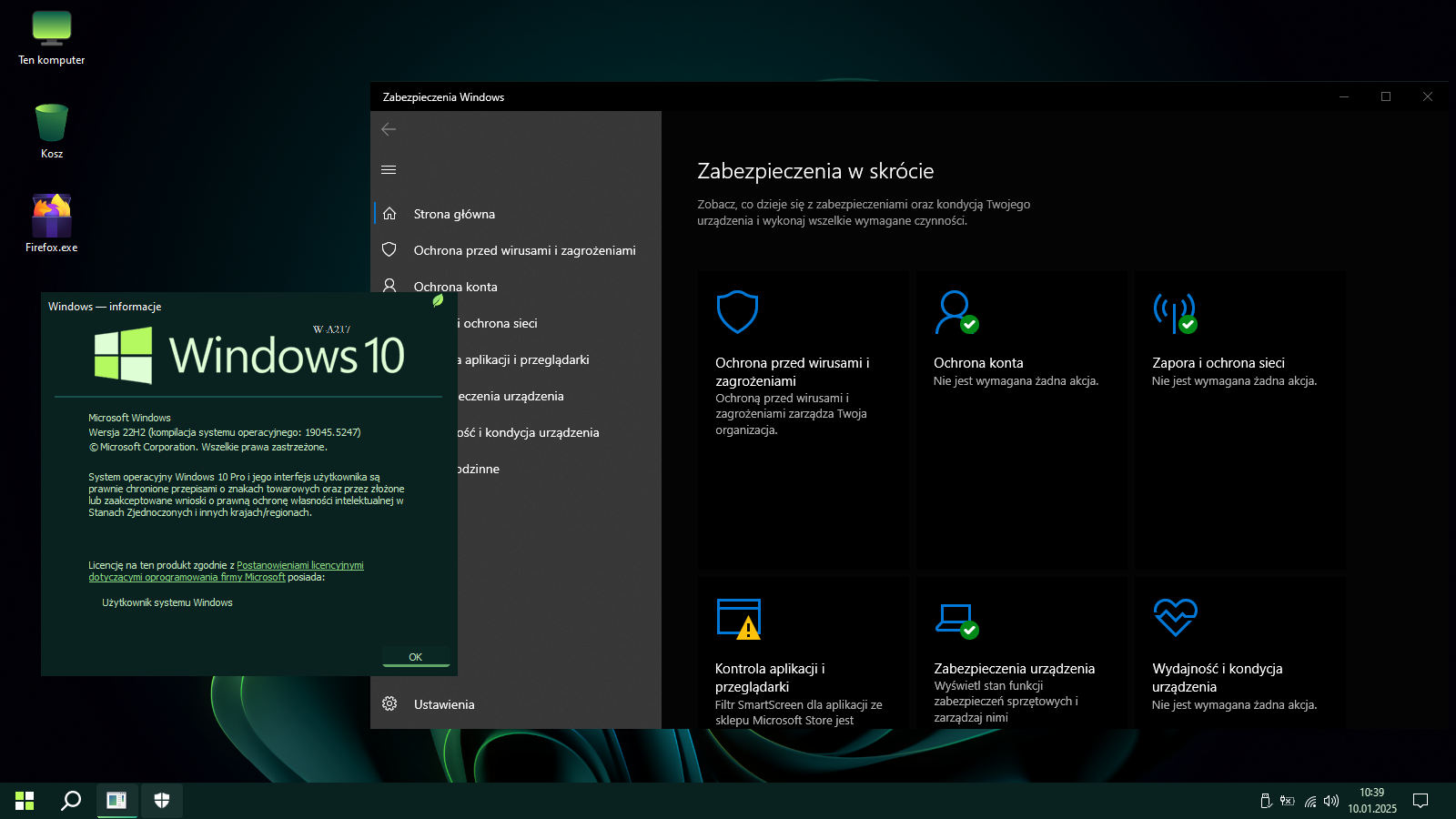The height and width of the screenshot is (819, 1456).
Task: Collapse the sidebar using hamburger menu button
Action: [389, 169]
